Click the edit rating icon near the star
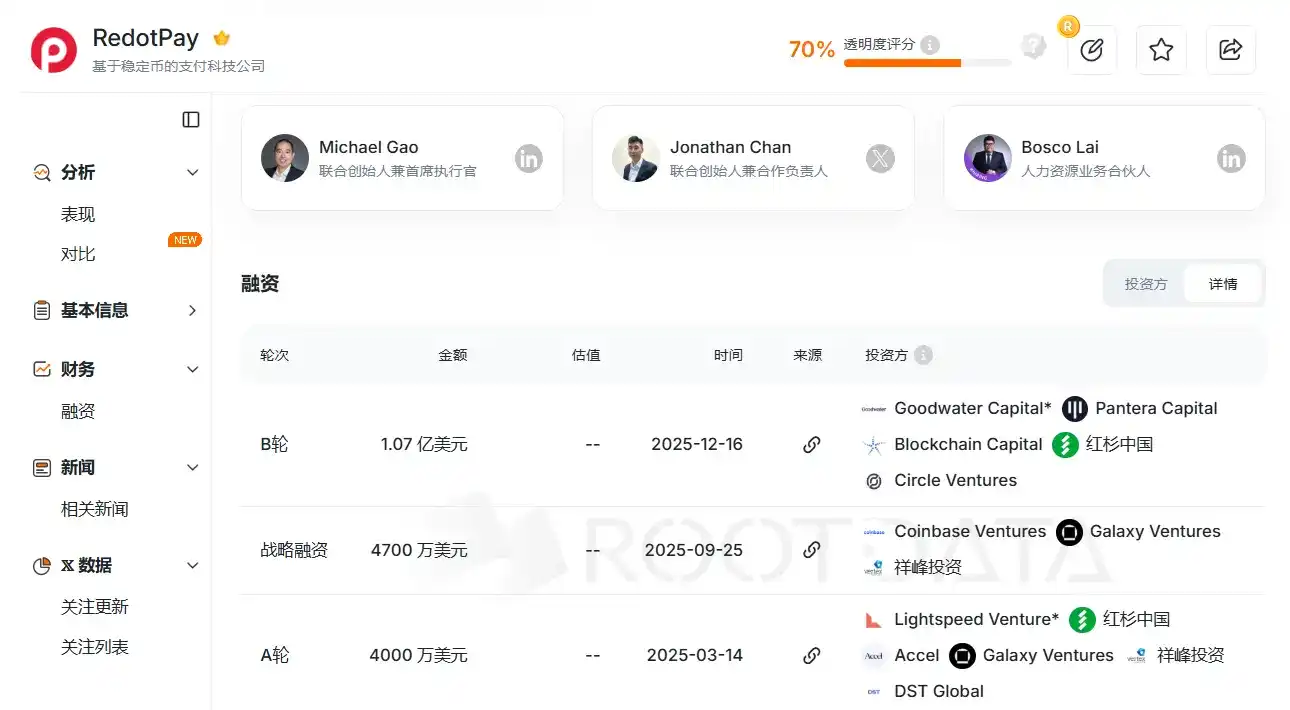Screen dimensions: 1290x710 click(1092, 50)
